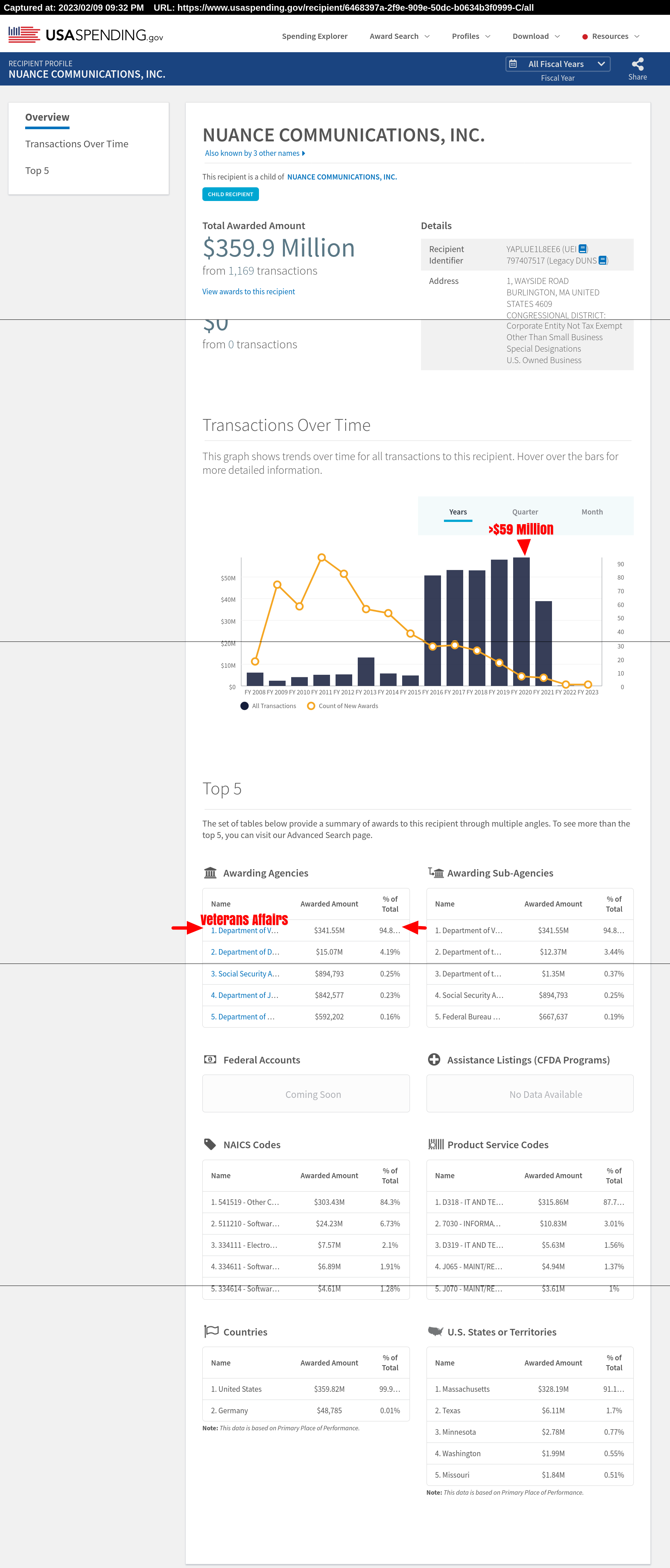Screen dimensions: 670x1568
Task: Click '5. Missouri' state row
Action: click(529, 1475)
